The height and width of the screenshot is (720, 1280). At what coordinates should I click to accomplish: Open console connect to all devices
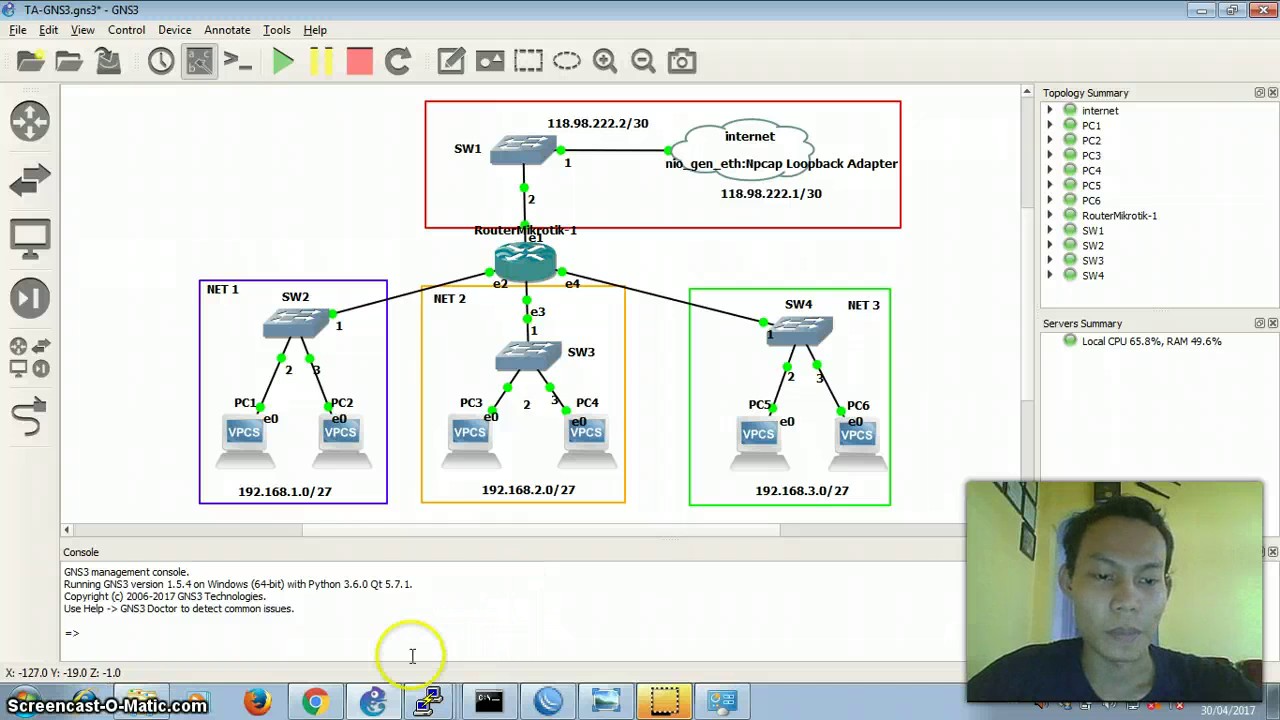pos(238,62)
